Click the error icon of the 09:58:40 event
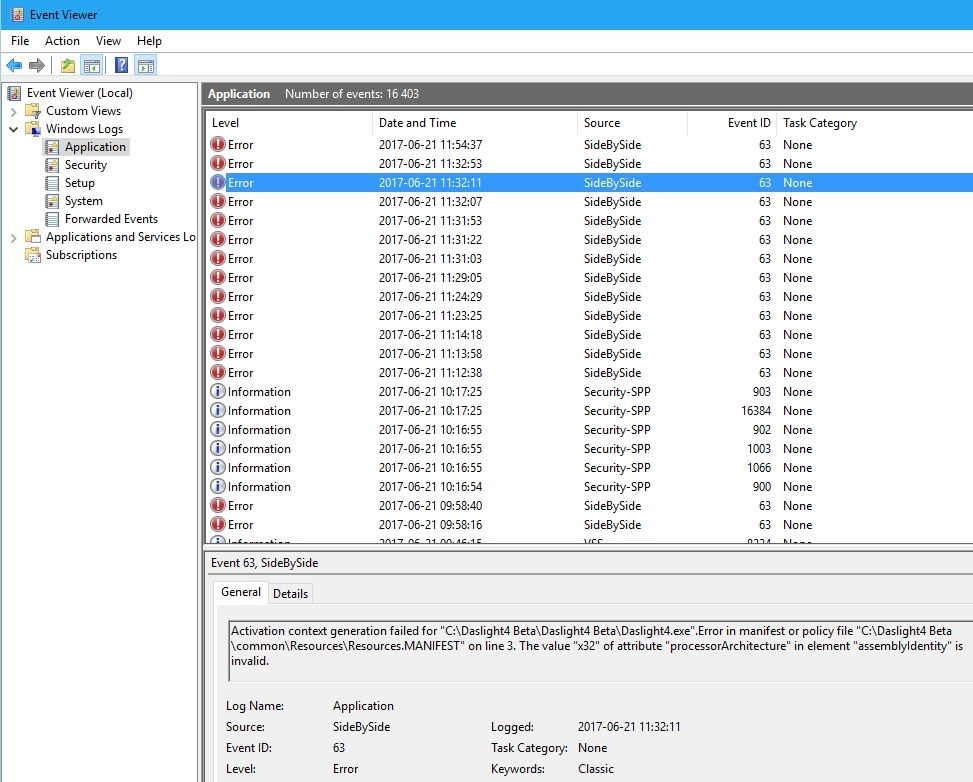 218,506
